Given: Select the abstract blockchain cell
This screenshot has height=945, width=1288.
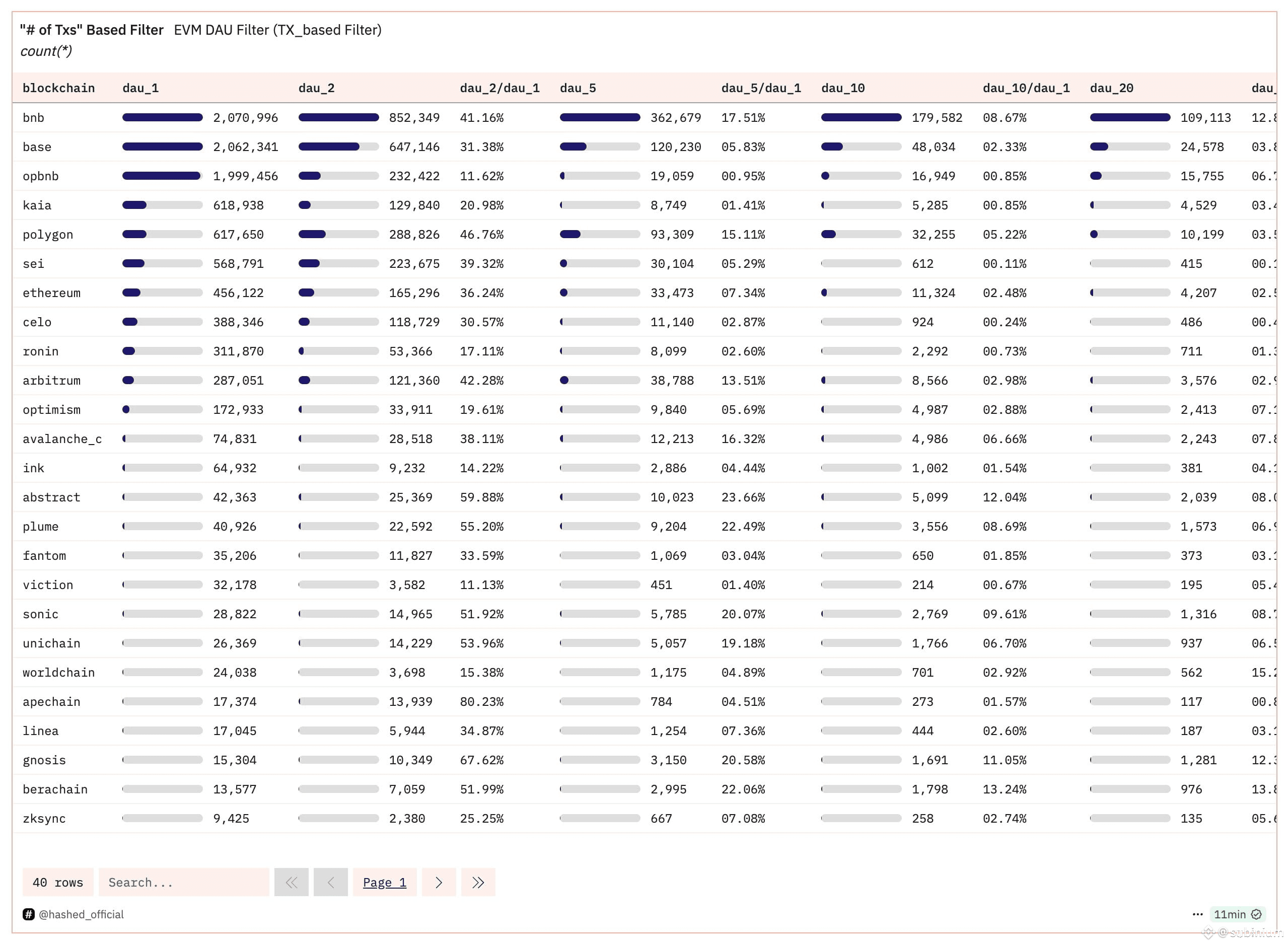Looking at the screenshot, I should point(51,497).
